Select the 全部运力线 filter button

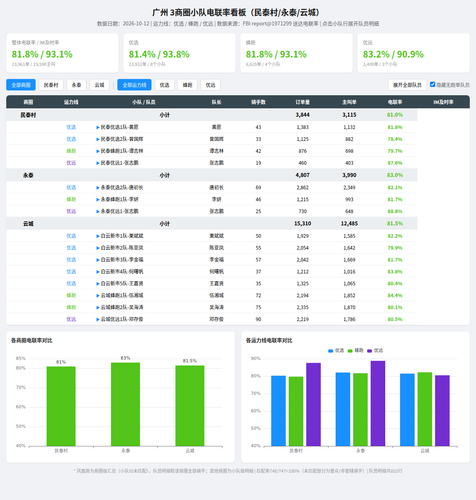coord(134,85)
